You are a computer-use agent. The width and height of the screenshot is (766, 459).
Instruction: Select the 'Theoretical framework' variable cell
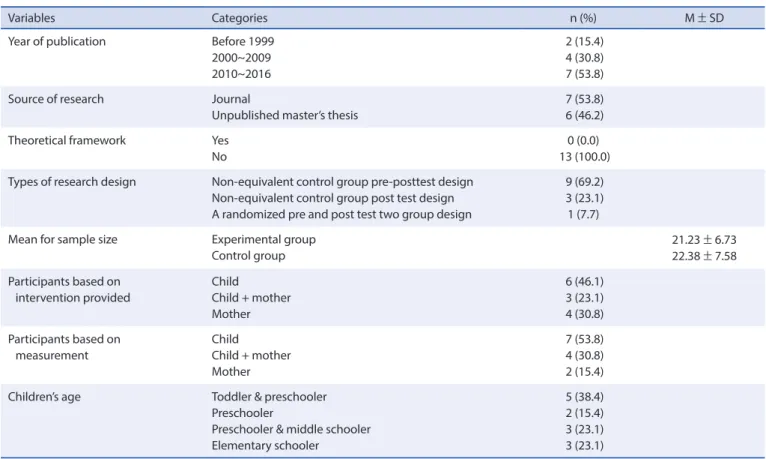coord(67,141)
